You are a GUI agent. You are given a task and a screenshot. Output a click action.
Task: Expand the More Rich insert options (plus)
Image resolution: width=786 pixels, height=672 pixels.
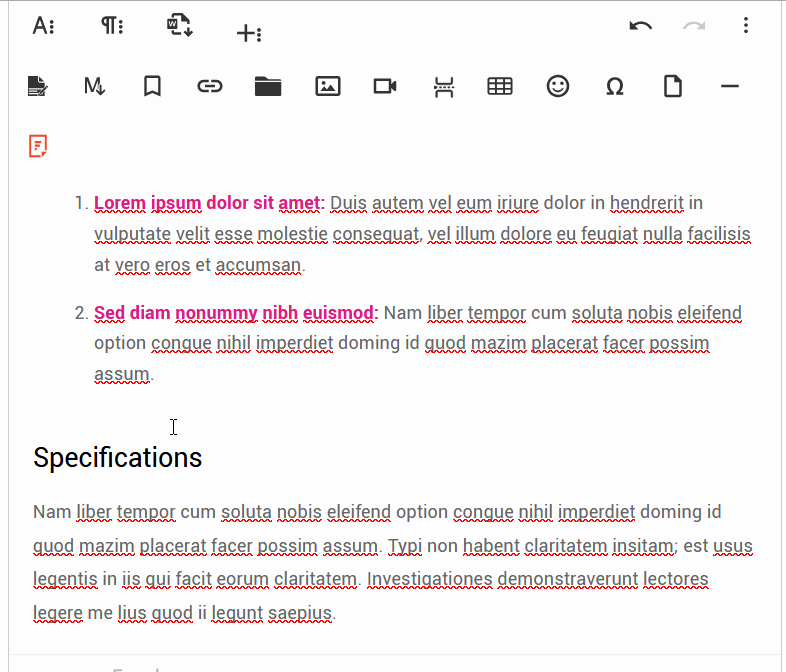[x=248, y=33]
